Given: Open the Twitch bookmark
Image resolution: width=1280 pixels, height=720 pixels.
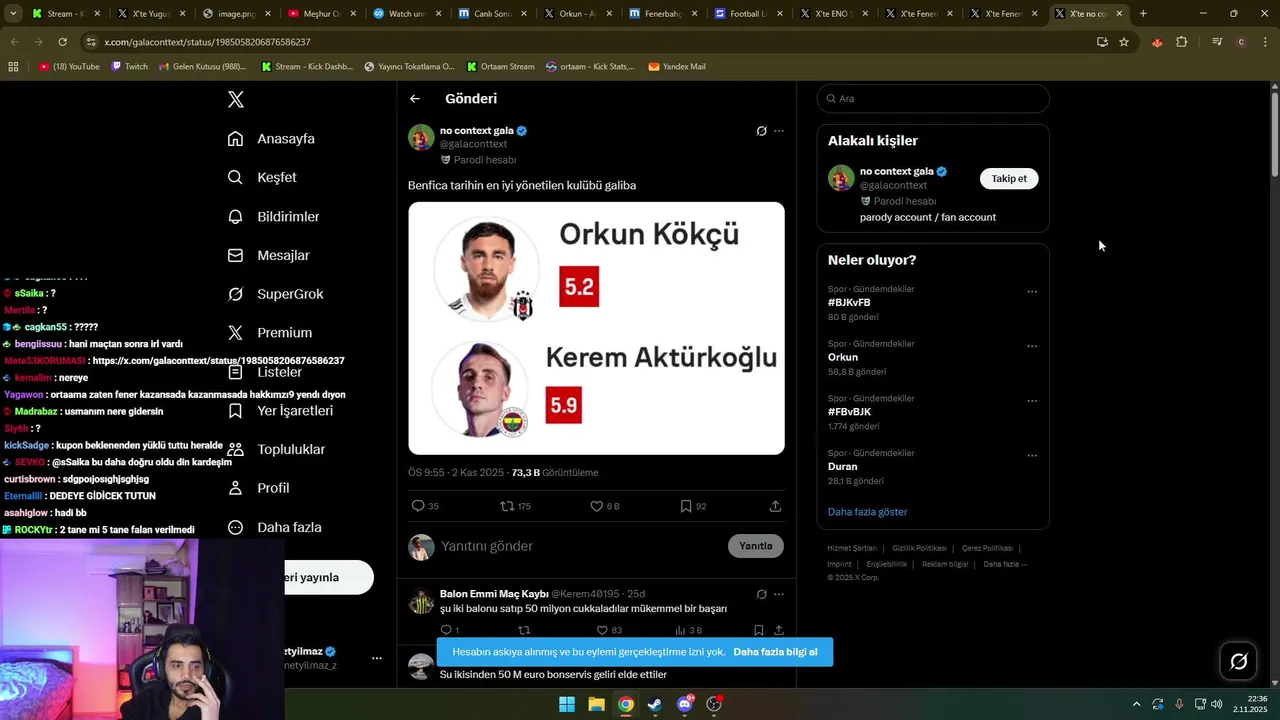Looking at the screenshot, I should pos(129,66).
